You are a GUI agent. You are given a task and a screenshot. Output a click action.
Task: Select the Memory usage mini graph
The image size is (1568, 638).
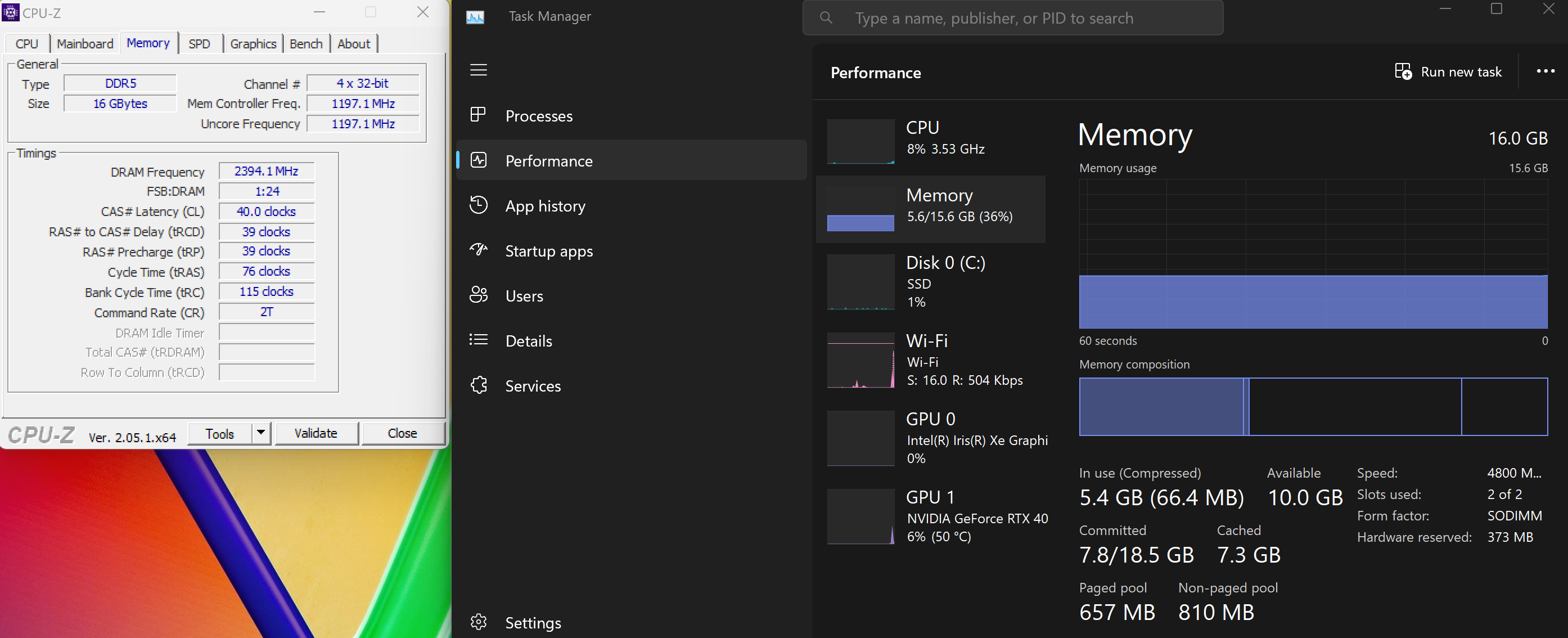[860, 209]
